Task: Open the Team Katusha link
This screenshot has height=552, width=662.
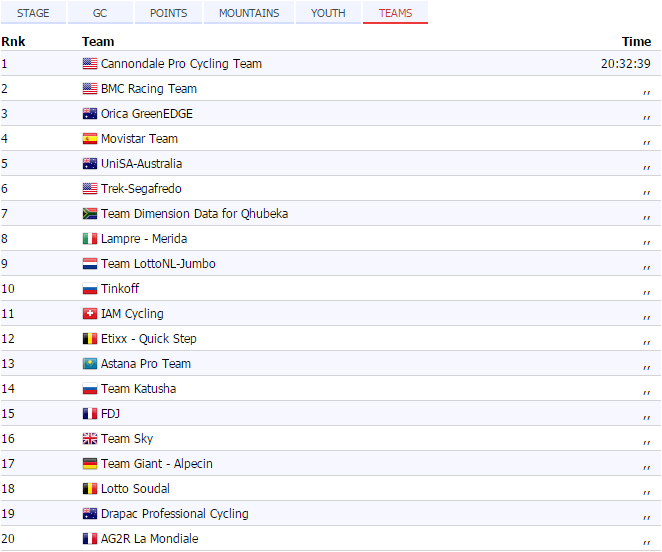Action: pos(138,389)
